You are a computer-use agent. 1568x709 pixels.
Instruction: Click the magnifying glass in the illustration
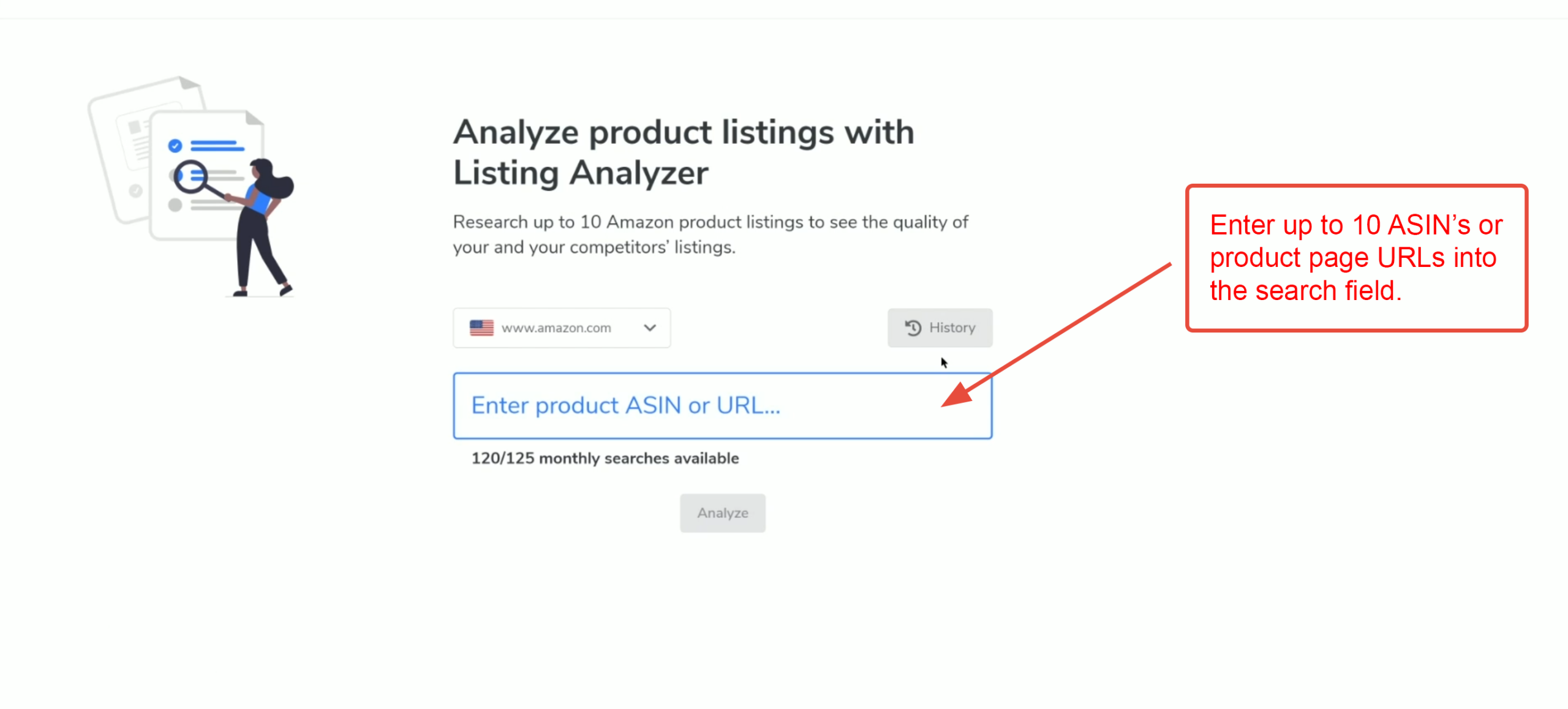click(190, 177)
